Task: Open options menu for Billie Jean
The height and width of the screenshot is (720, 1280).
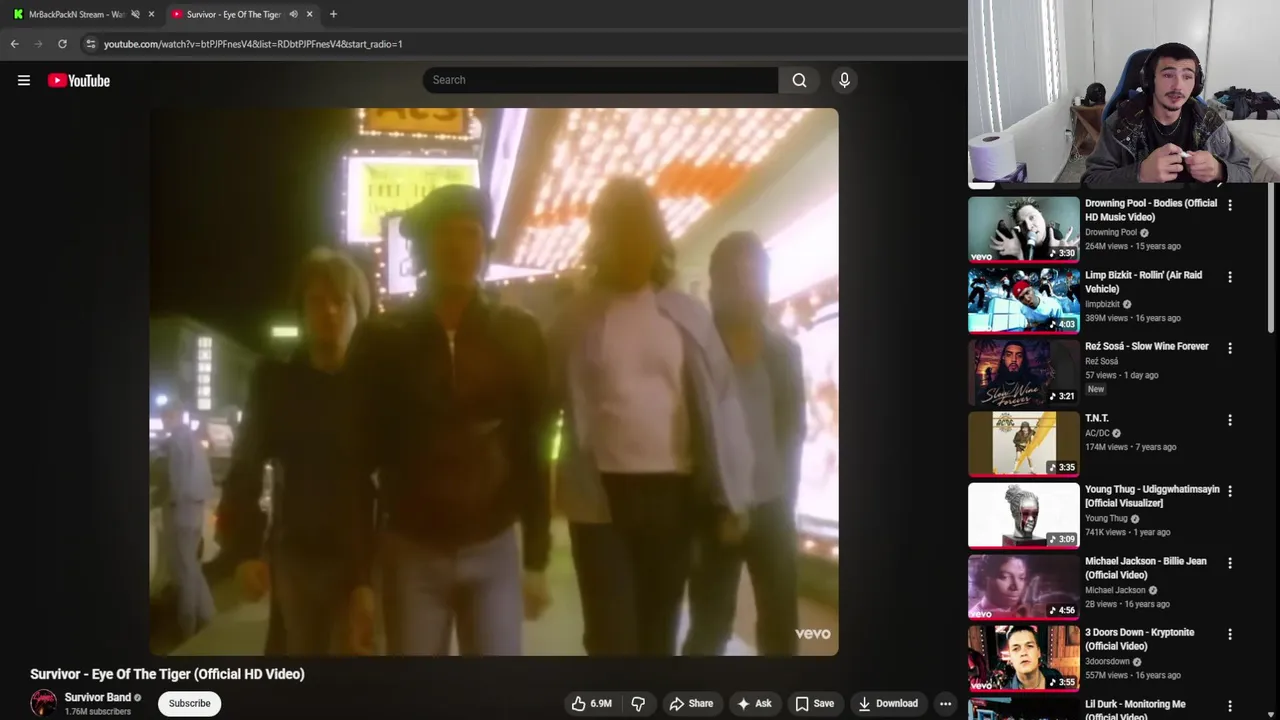Action: [x=1230, y=563]
